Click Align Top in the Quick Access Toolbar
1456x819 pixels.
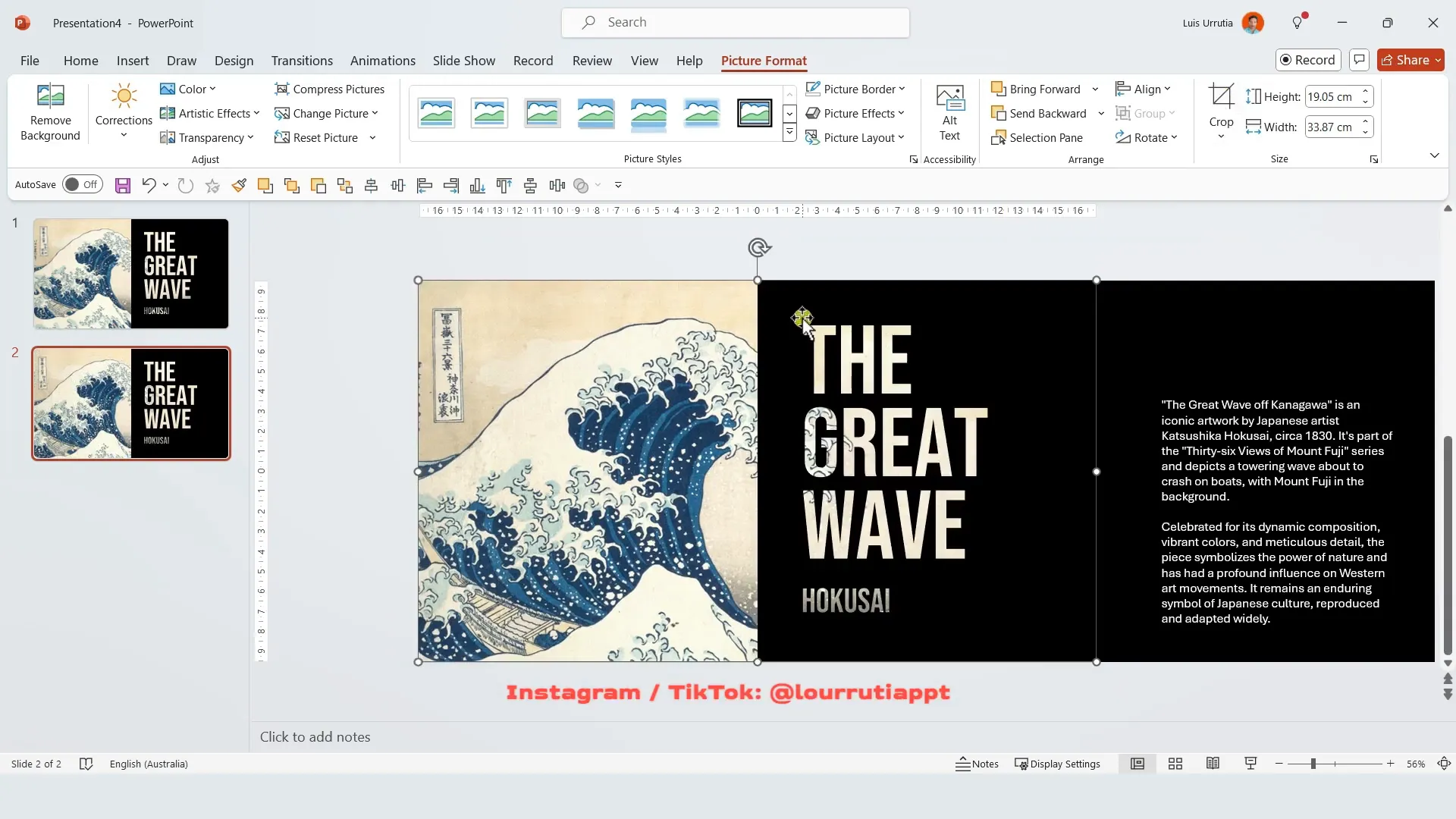(x=504, y=185)
